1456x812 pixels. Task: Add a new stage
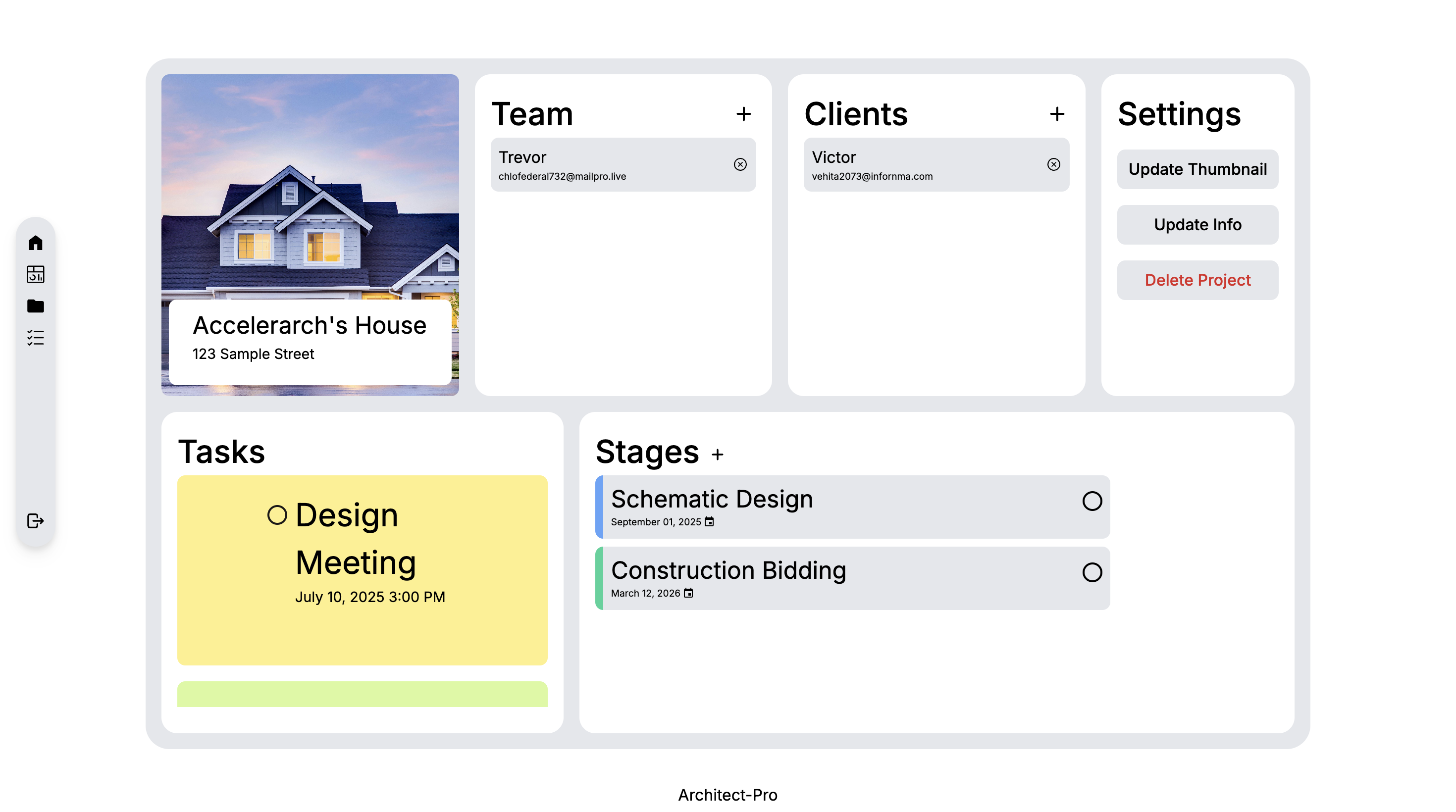(717, 455)
